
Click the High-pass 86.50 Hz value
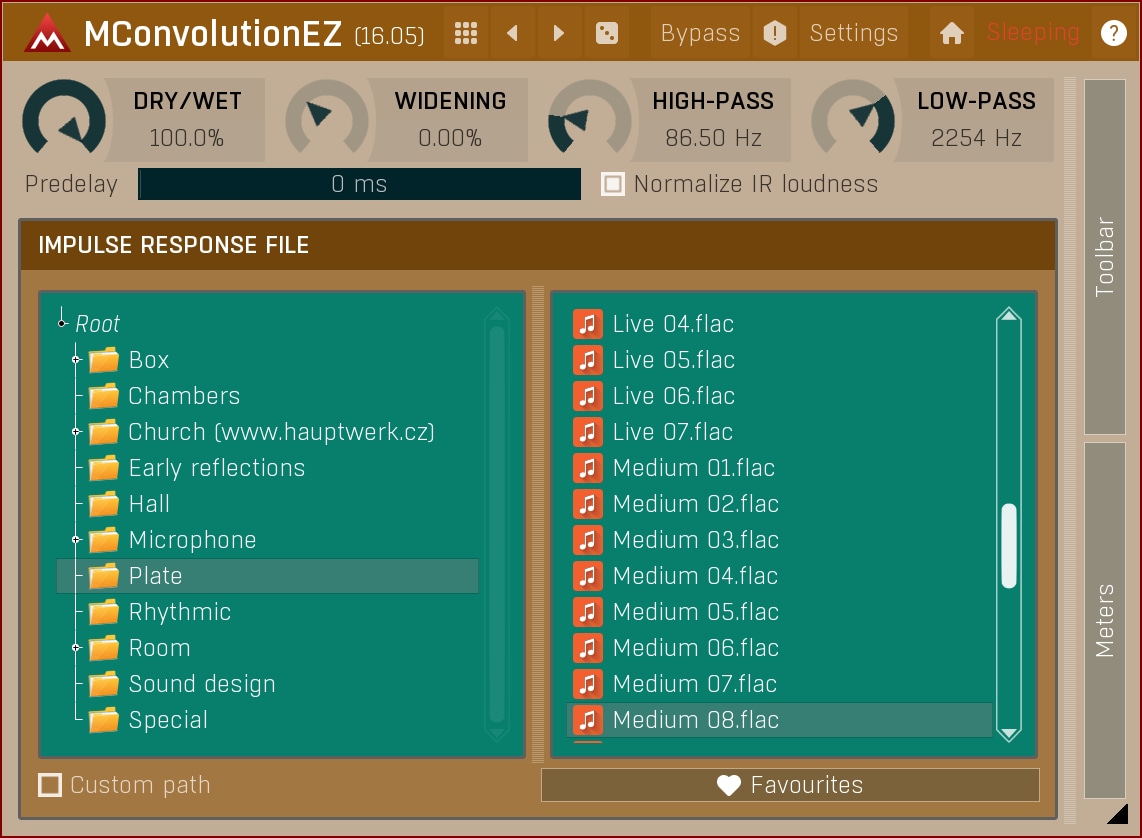click(713, 138)
